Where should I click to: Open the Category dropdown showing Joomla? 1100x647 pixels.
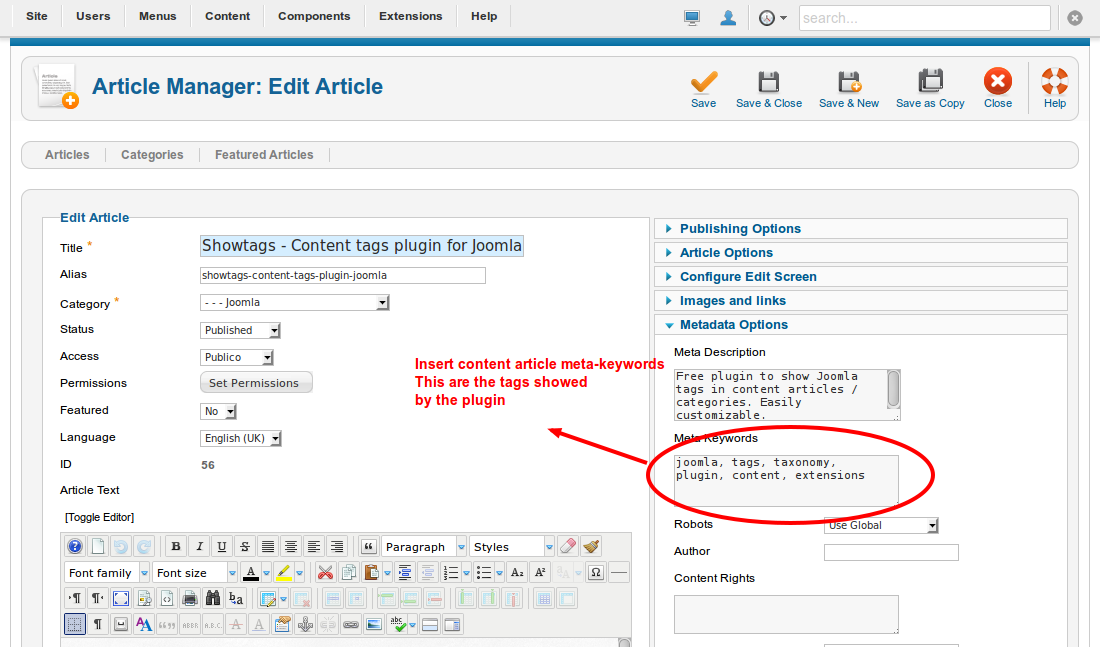(294, 303)
